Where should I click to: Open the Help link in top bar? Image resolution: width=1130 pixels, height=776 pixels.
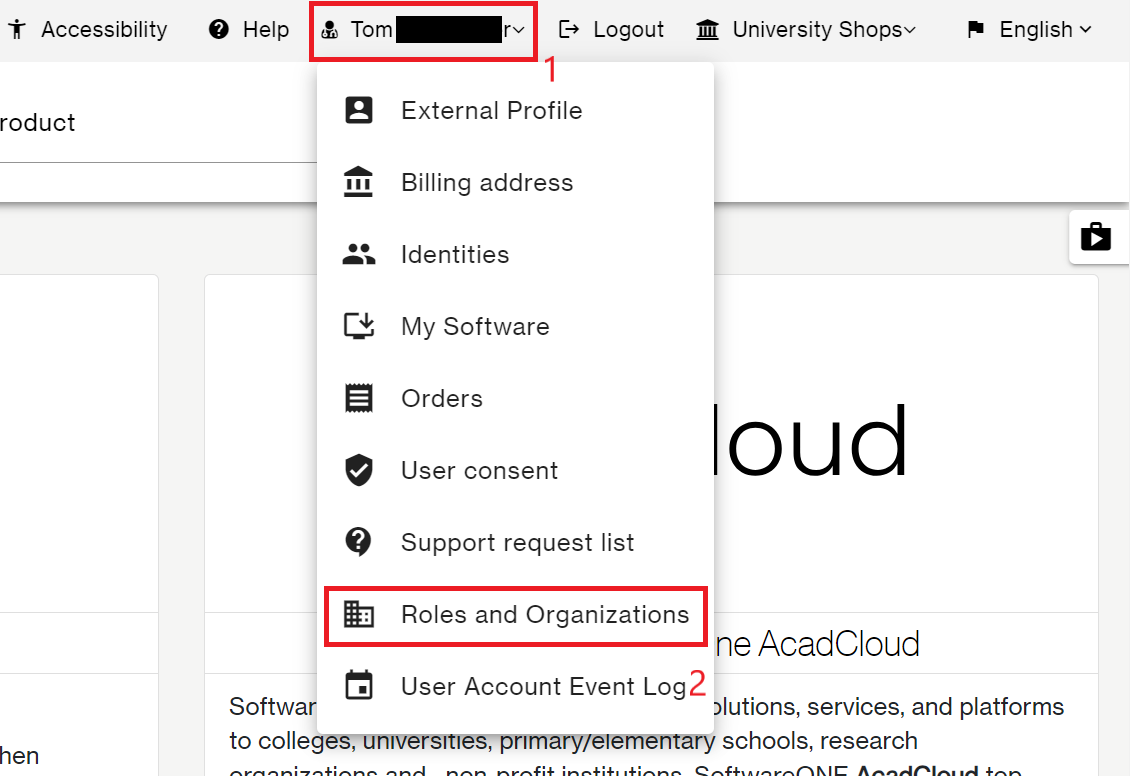[x=249, y=30]
